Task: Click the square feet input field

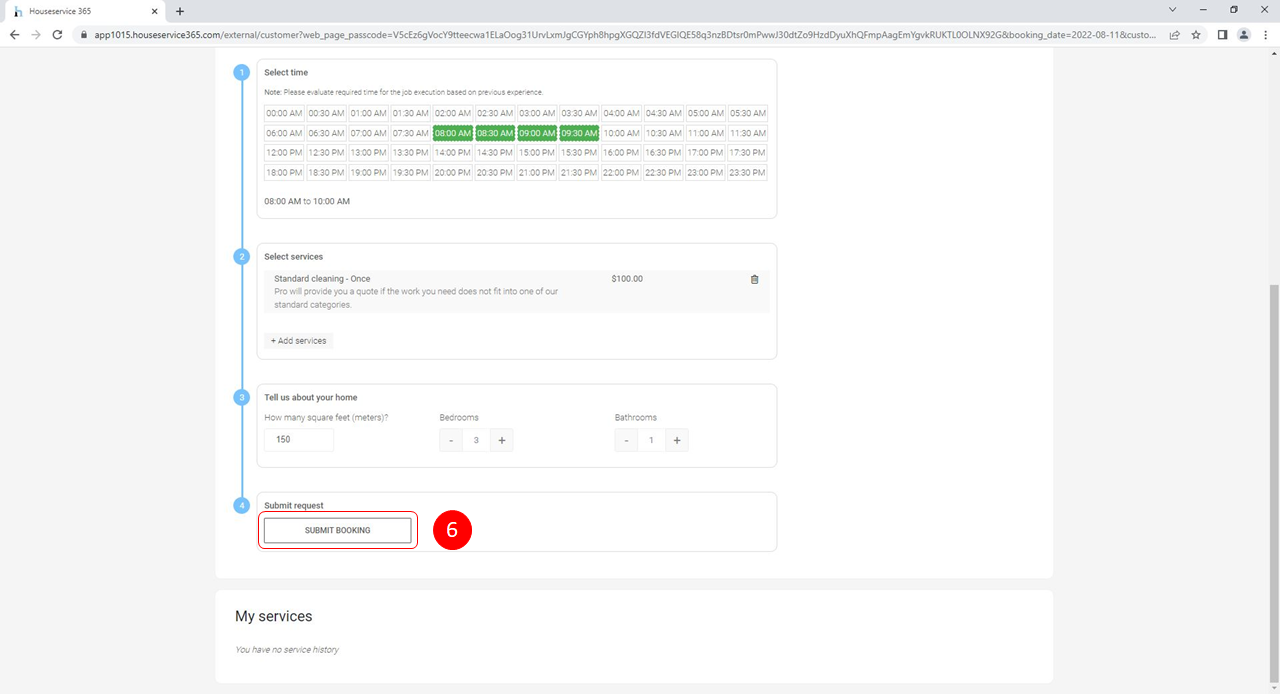Action: (298, 439)
